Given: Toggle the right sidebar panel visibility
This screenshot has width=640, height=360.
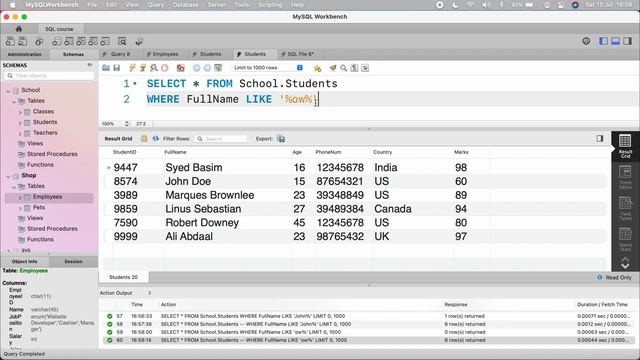Looking at the screenshot, I should (628, 41).
